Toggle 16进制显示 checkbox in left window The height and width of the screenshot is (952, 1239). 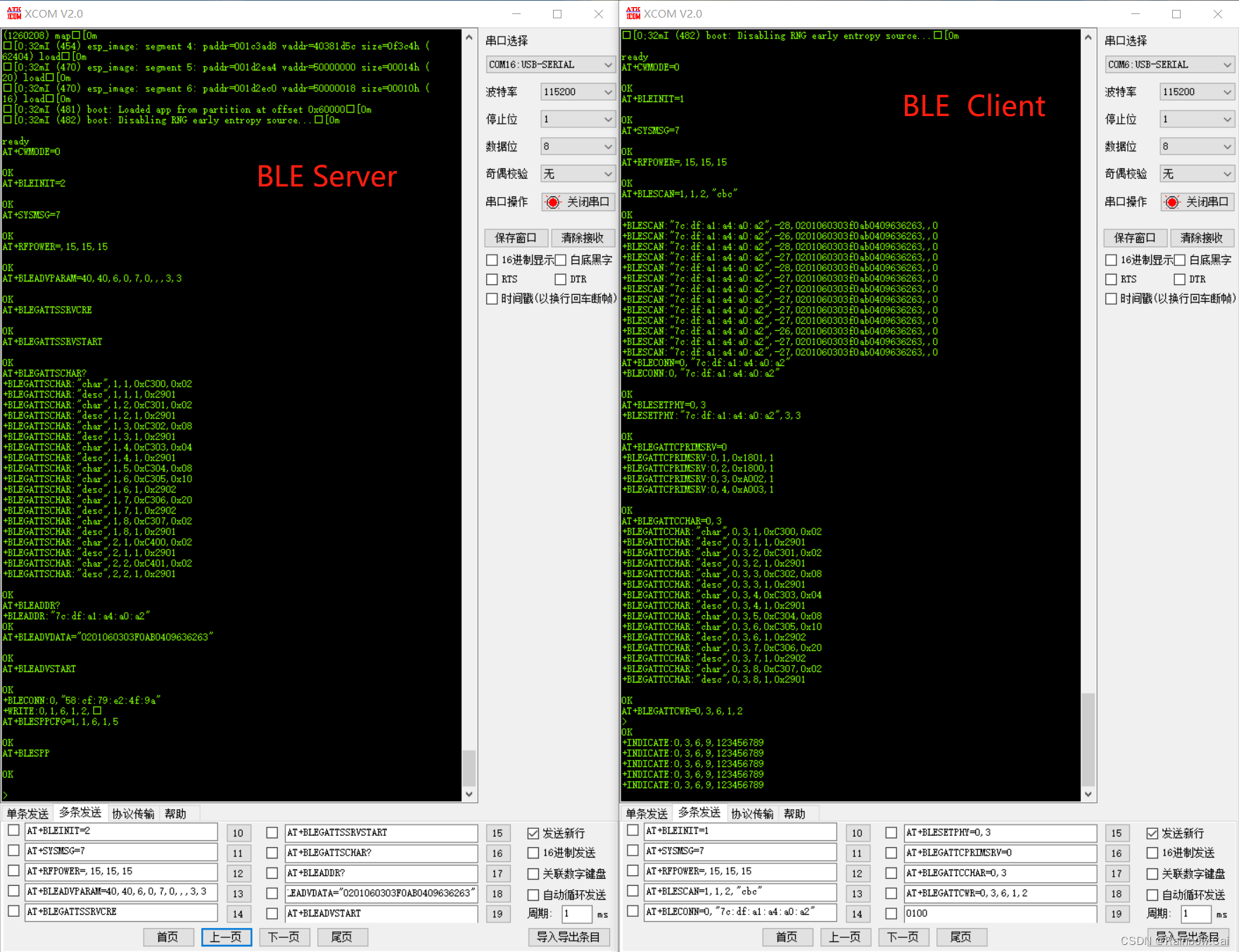492,260
